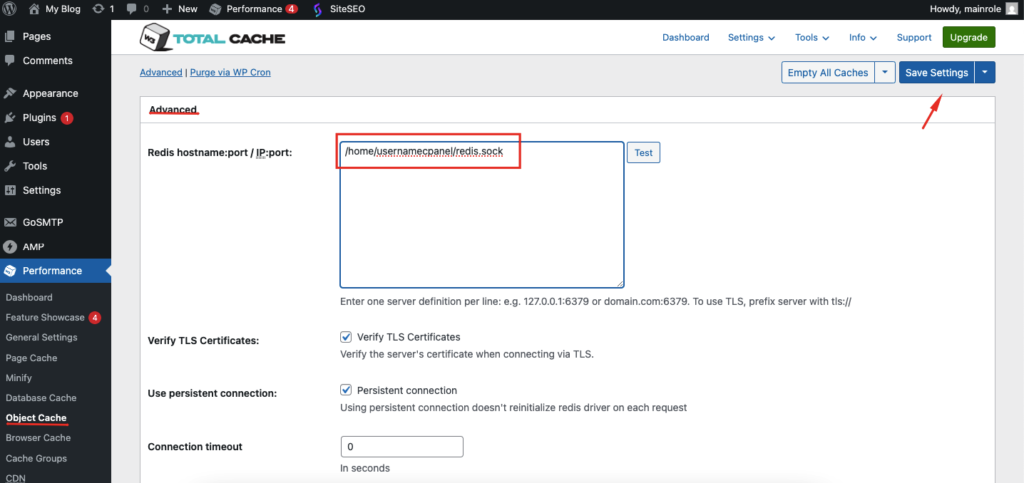Open the user avatar next to Howdy
Screen dimensions: 1024x483
(1011, 9)
